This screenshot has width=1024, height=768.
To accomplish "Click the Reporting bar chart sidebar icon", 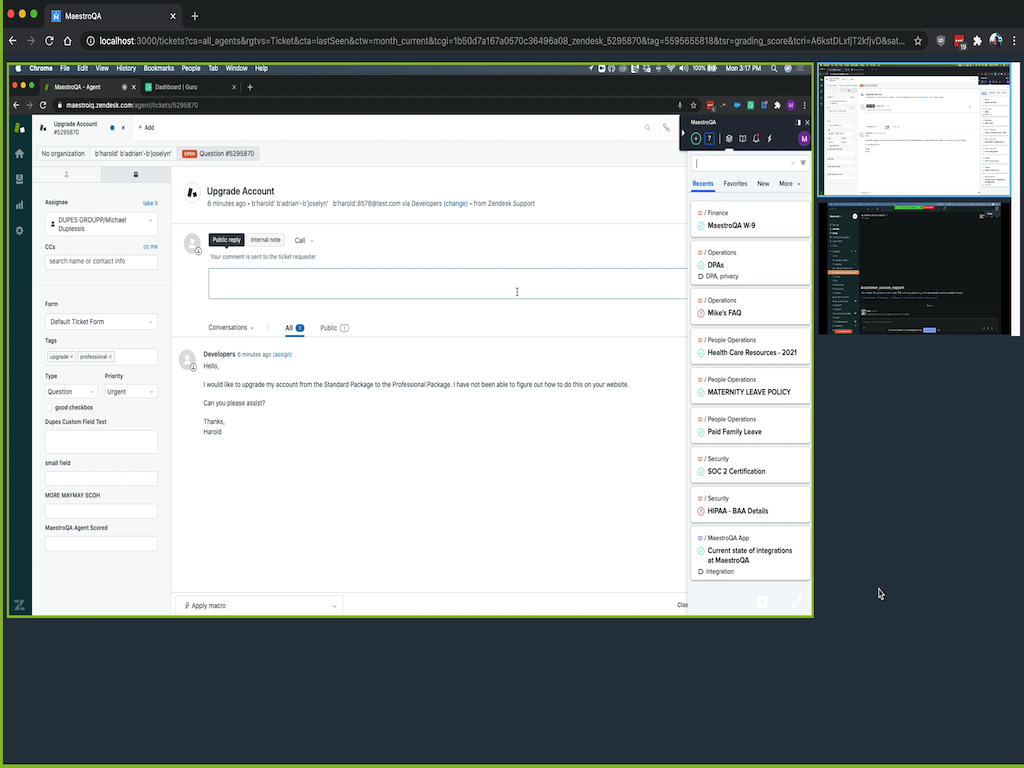I will pos(19,205).
